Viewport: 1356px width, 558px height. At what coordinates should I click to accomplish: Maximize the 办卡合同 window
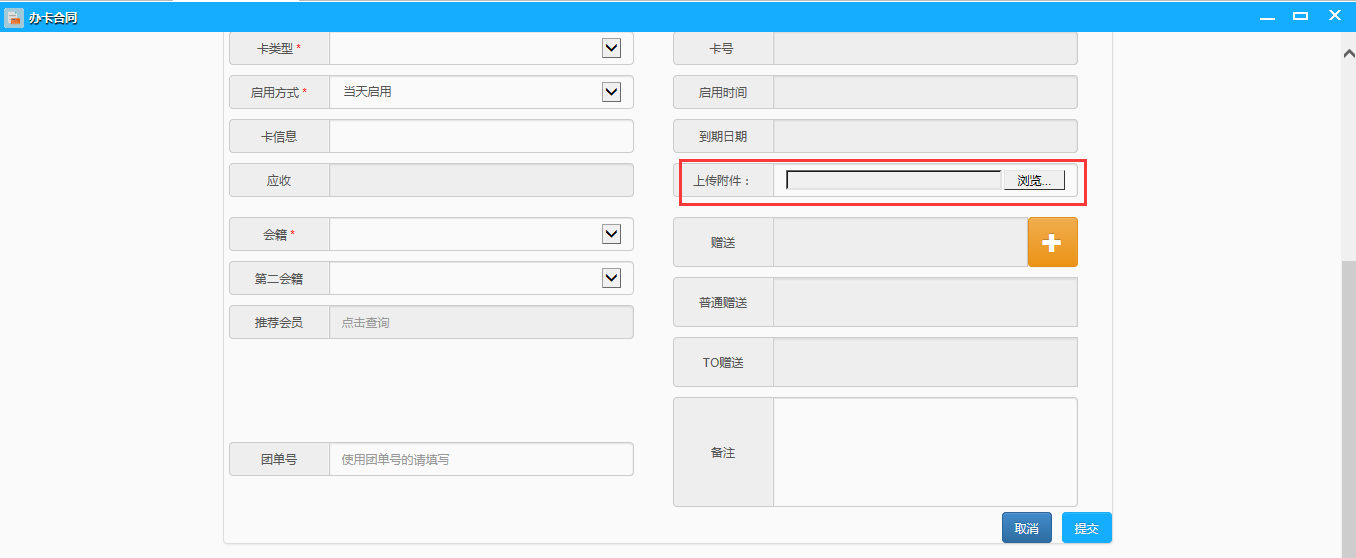[x=1300, y=16]
